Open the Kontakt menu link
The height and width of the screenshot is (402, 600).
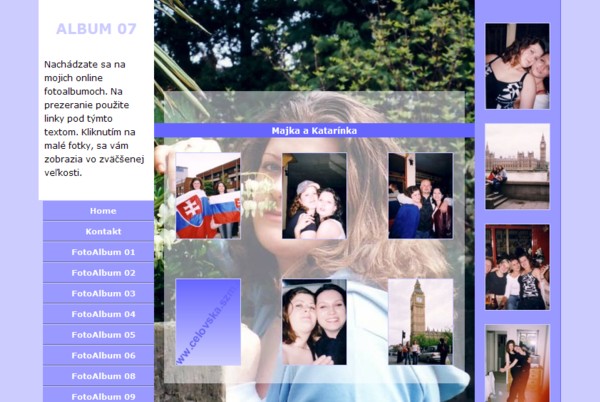point(98,231)
